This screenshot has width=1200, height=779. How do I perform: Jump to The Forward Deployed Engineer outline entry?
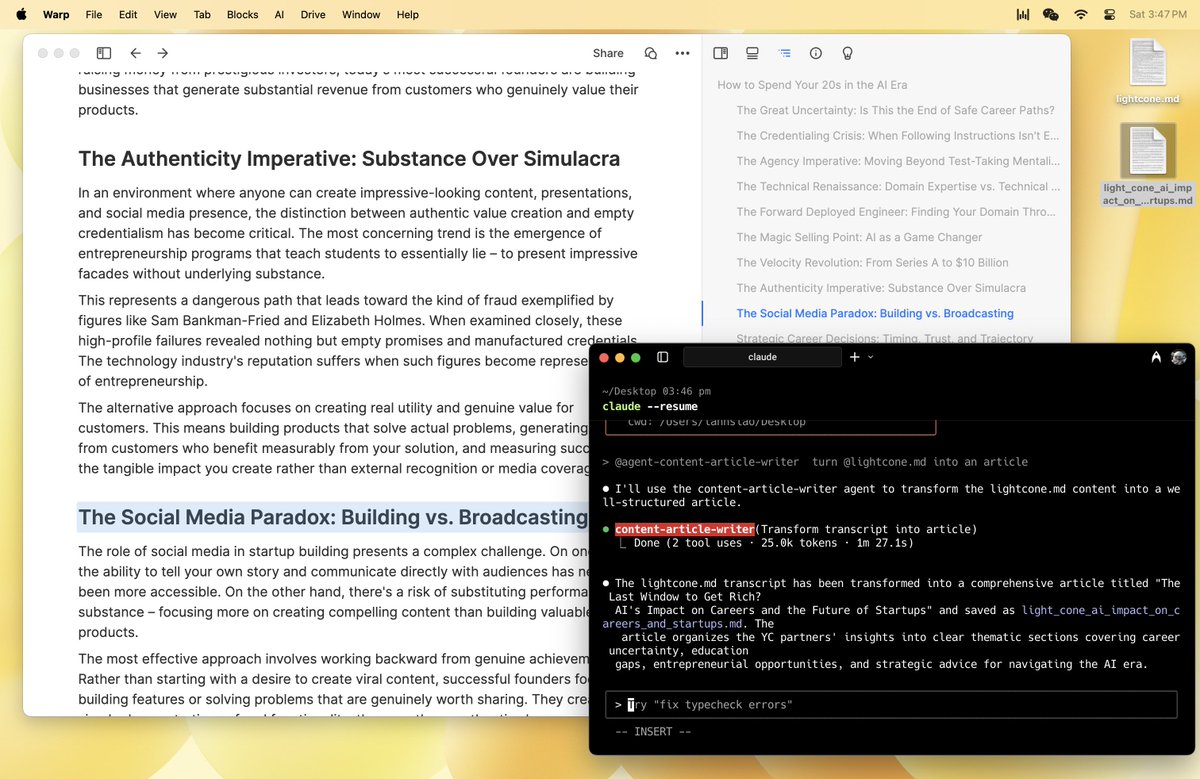pos(897,212)
